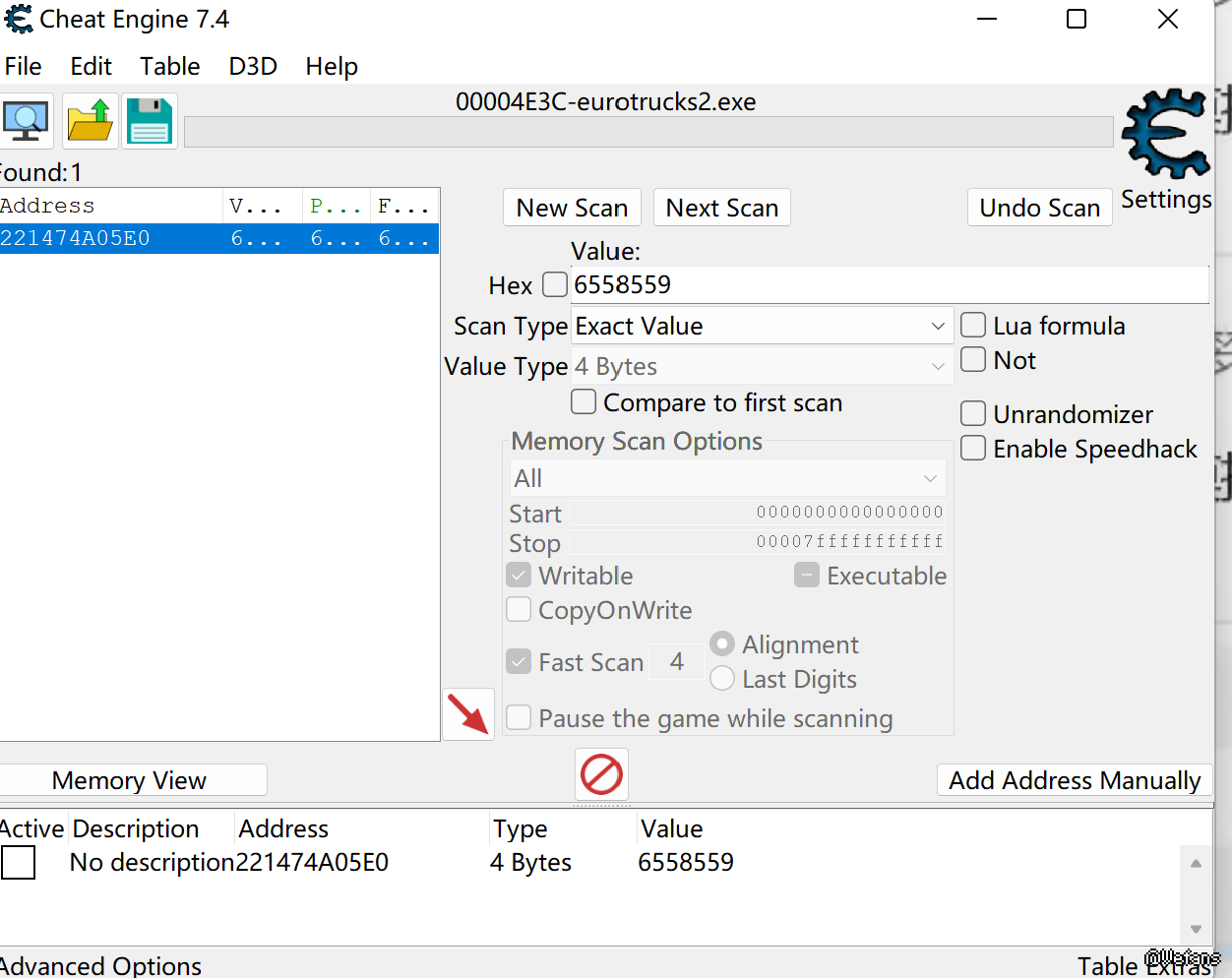Open the memory region All dropdown

coord(728,478)
